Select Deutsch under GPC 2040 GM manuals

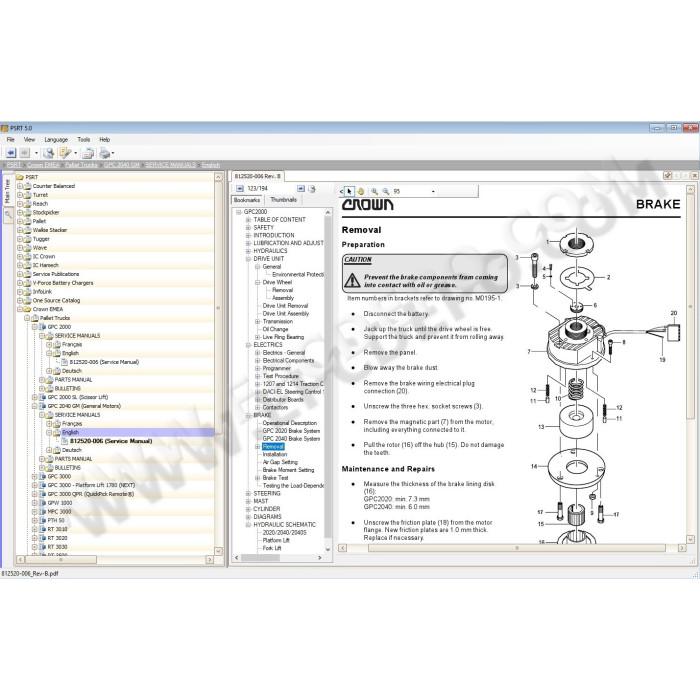(x=71, y=450)
